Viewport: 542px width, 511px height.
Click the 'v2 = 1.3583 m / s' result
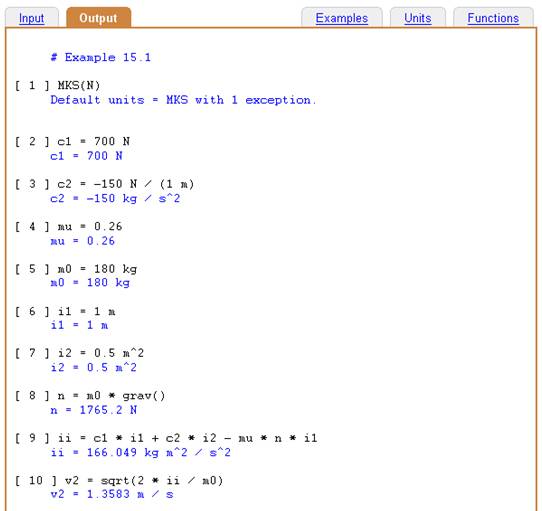pyautogui.click(x=112, y=494)
